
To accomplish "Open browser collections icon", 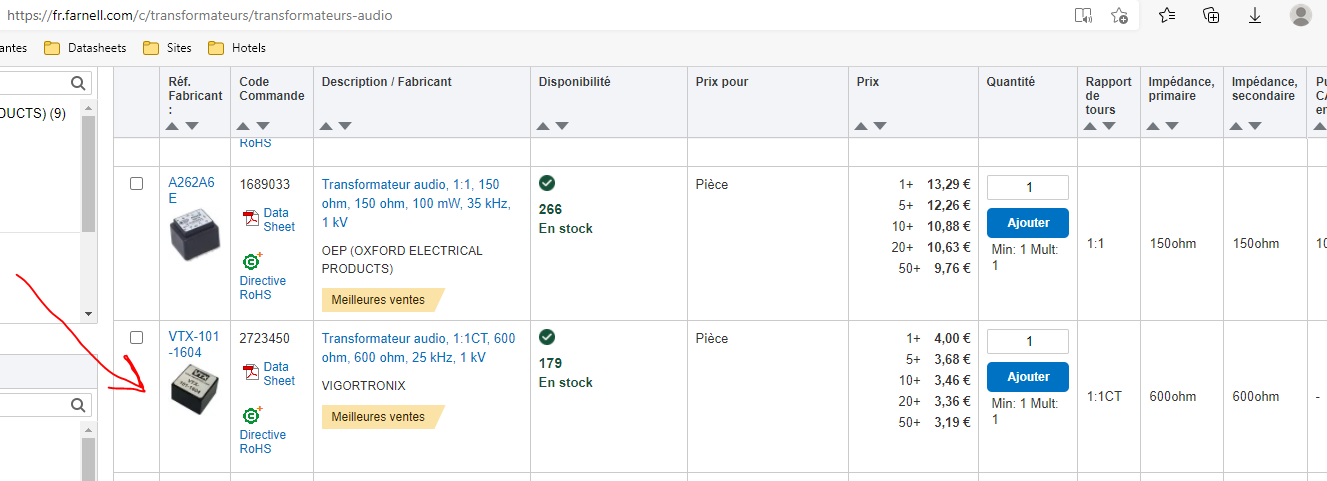I will tap(1211, 15).
